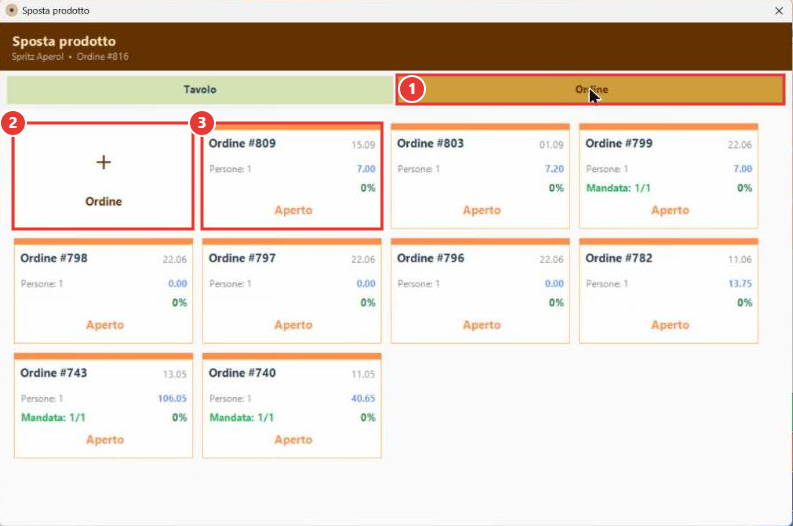
Task: Click Mandata: 1/1 on order #799
Action: point(618,188)
